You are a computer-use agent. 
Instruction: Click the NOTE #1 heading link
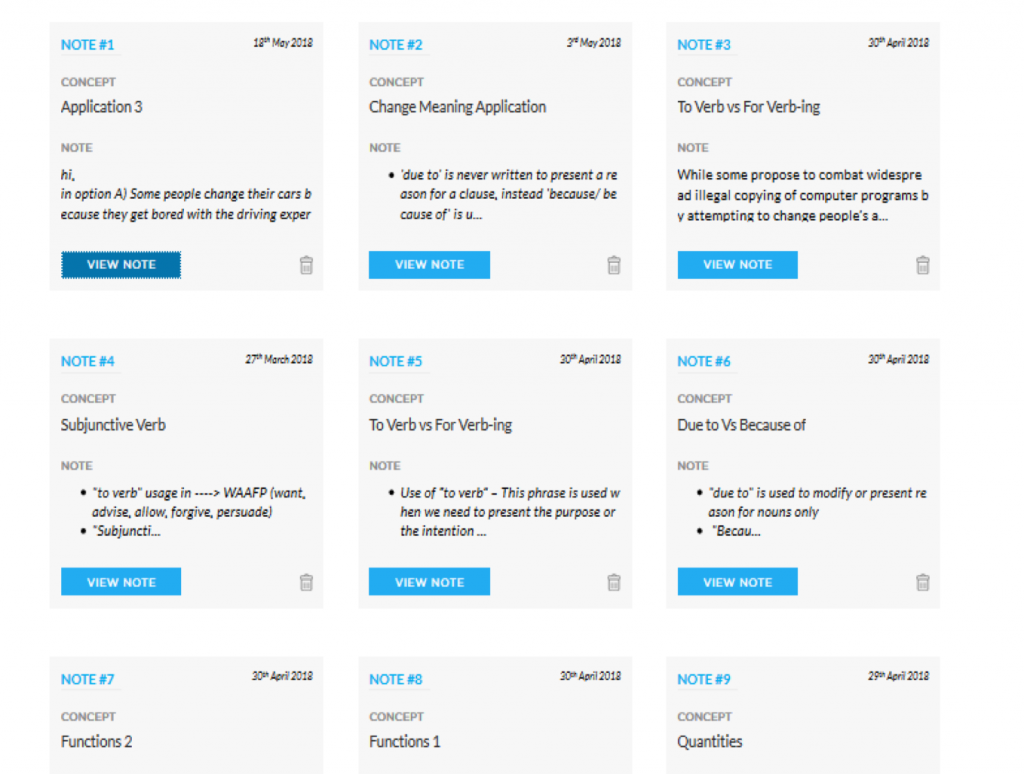tap(88, 45)
